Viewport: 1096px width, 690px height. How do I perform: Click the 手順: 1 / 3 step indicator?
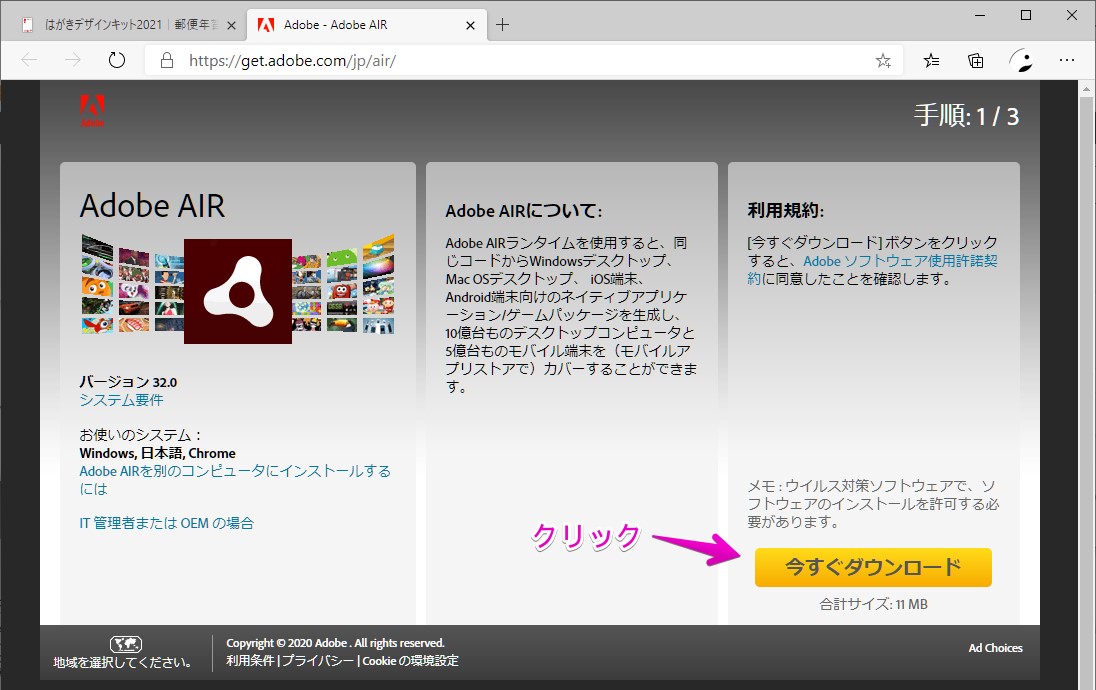pos(967,115)
